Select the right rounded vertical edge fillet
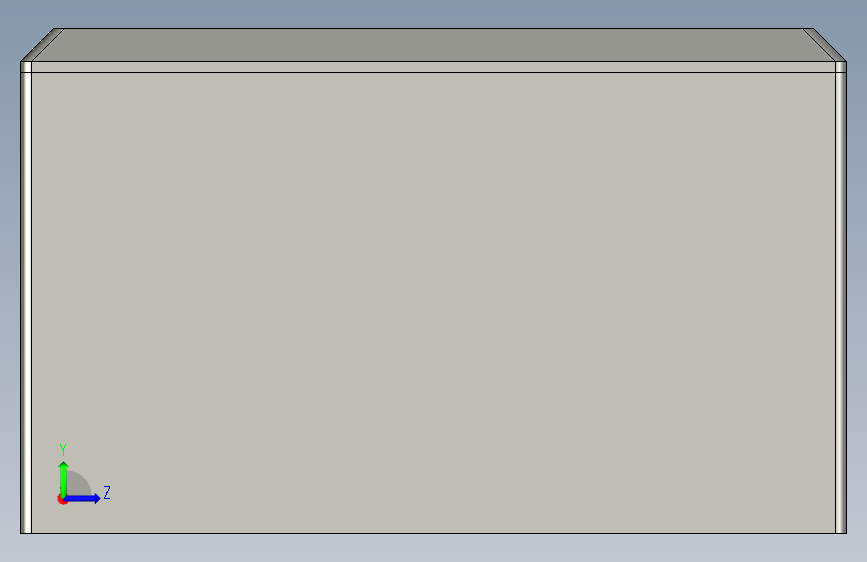The height and width of the screenshot is (562, 867). click(x=840, y=297)
